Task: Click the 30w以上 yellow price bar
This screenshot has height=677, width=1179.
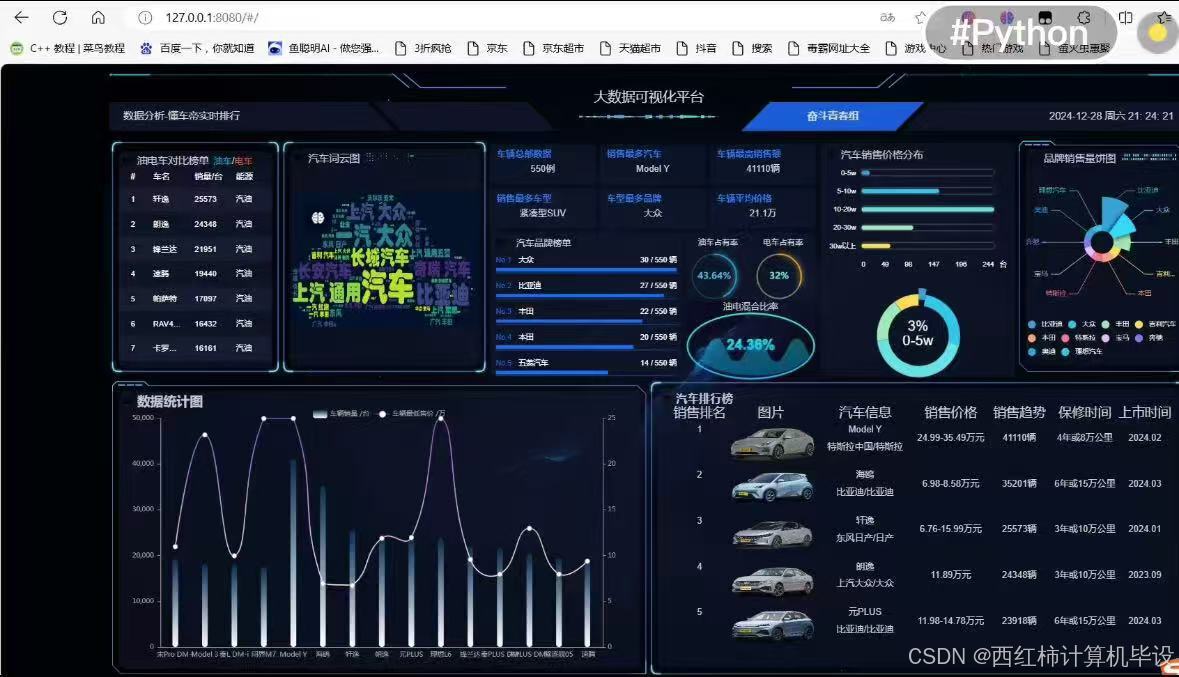Action: pos(876,246)
